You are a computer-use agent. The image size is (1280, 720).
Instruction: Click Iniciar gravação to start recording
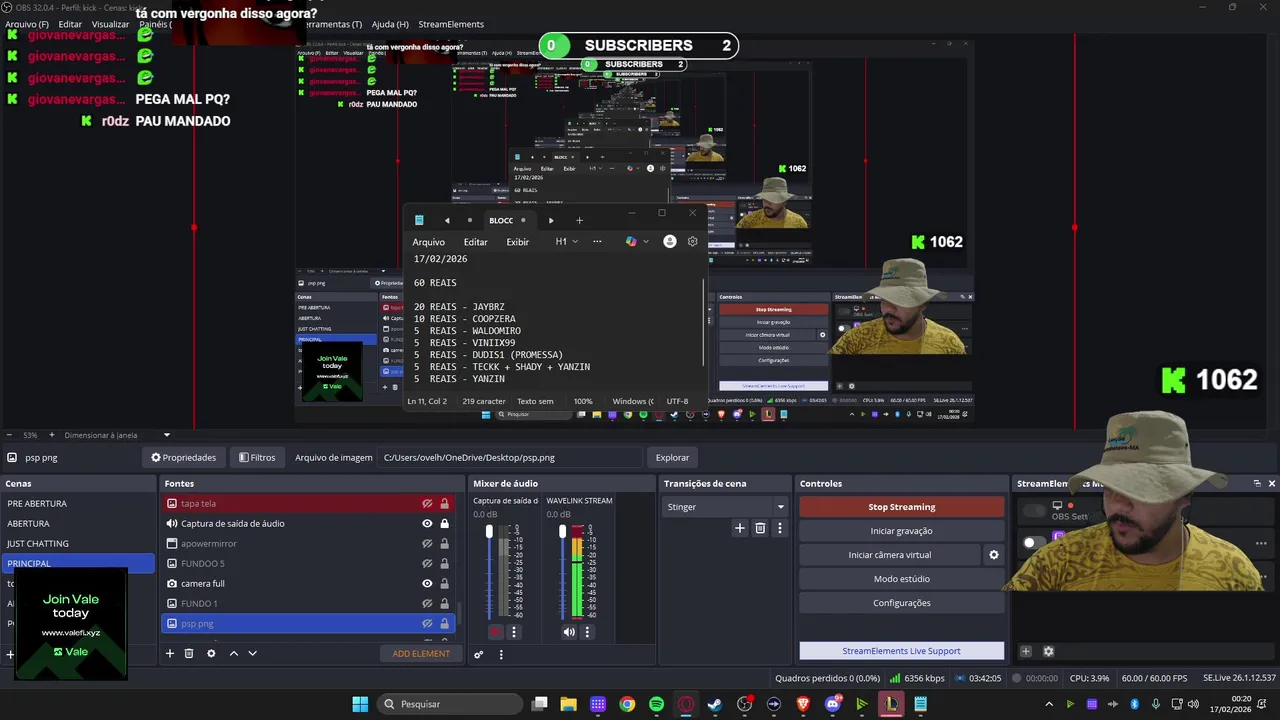point(901,531)
